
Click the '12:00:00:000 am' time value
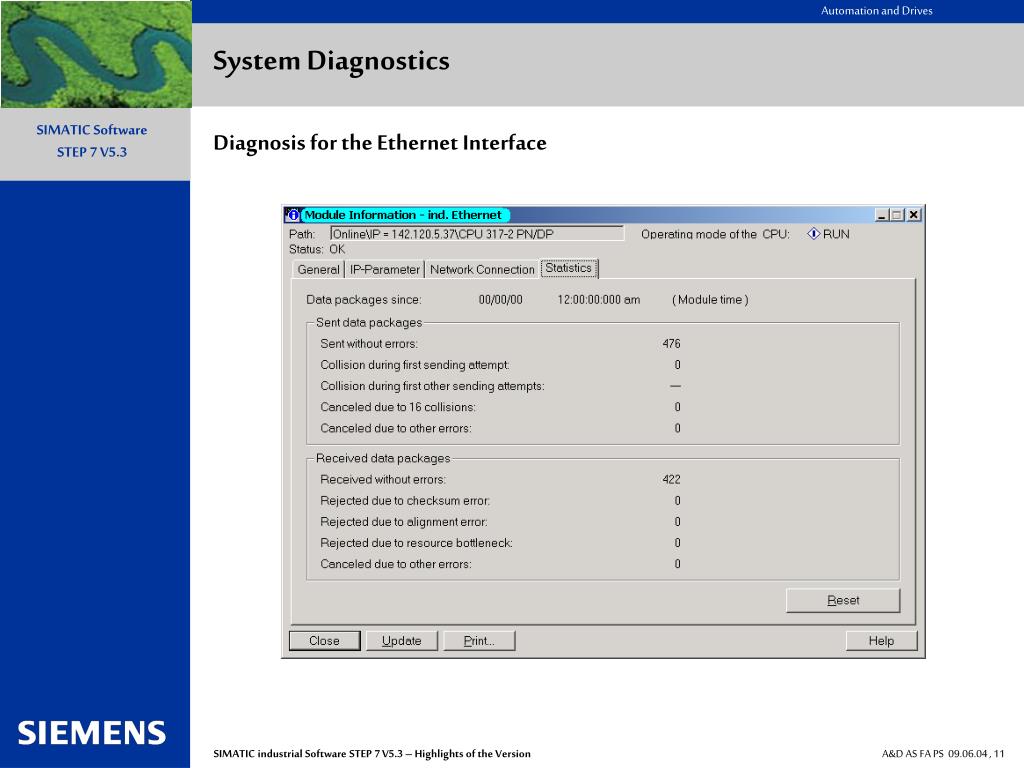pos(599,300)
